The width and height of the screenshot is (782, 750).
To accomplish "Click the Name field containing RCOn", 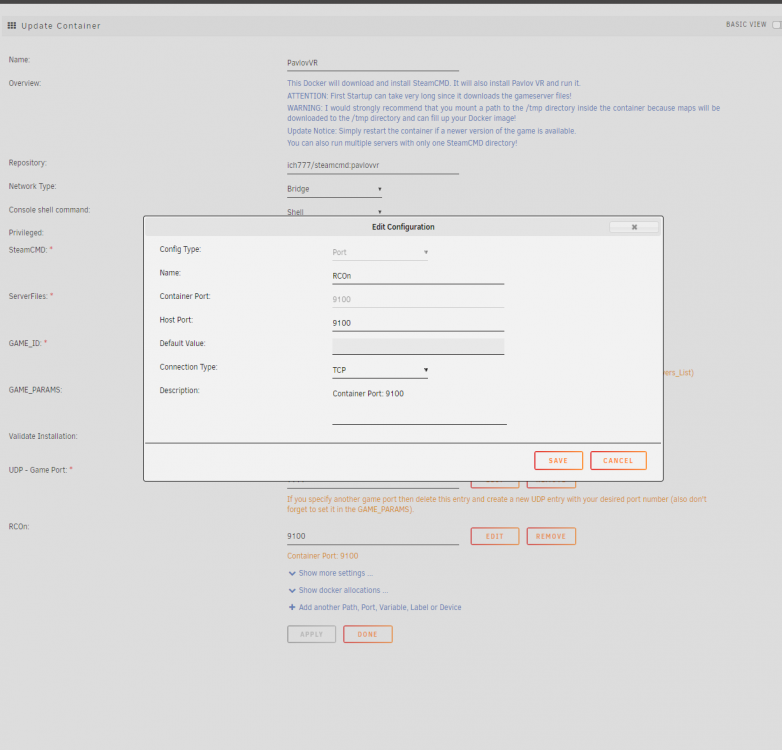I will pos(418,276).
